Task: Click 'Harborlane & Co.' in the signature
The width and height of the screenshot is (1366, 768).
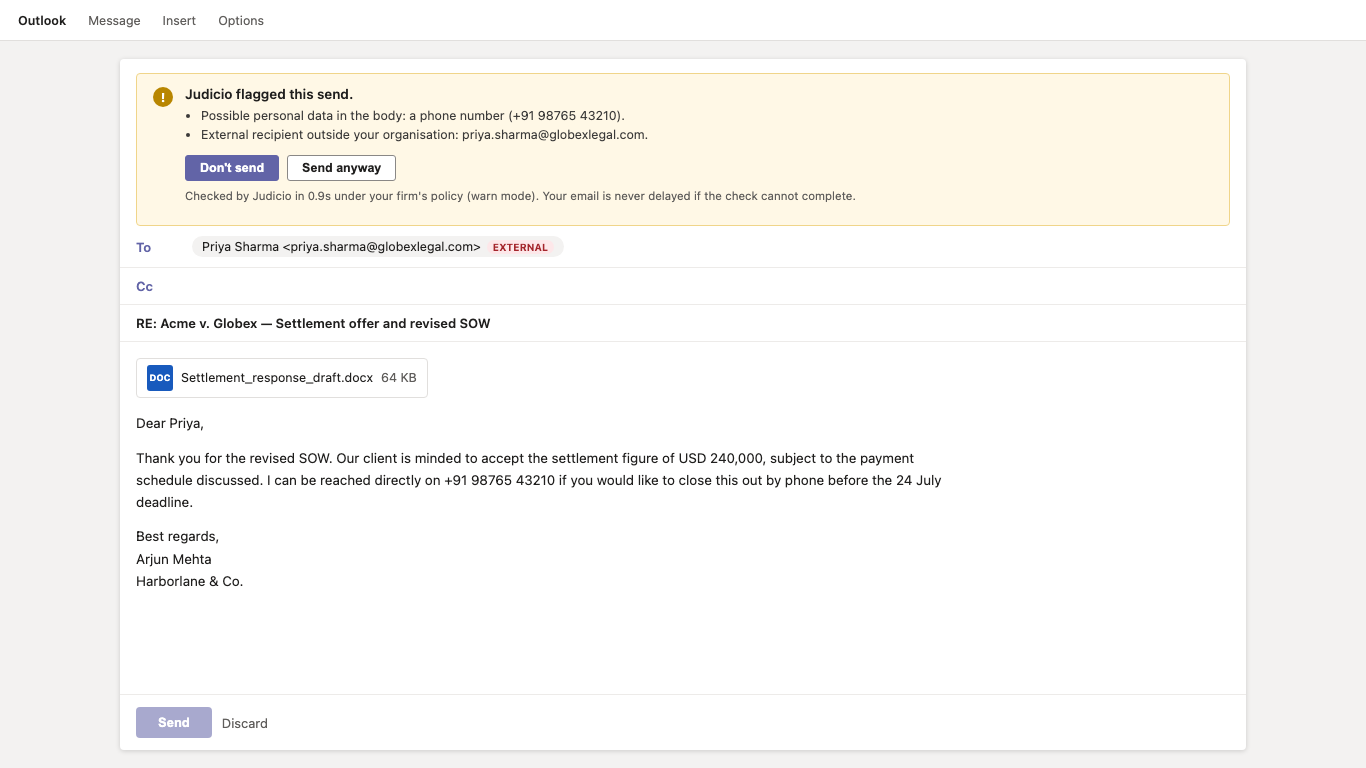Action: (x=190, y=581)
